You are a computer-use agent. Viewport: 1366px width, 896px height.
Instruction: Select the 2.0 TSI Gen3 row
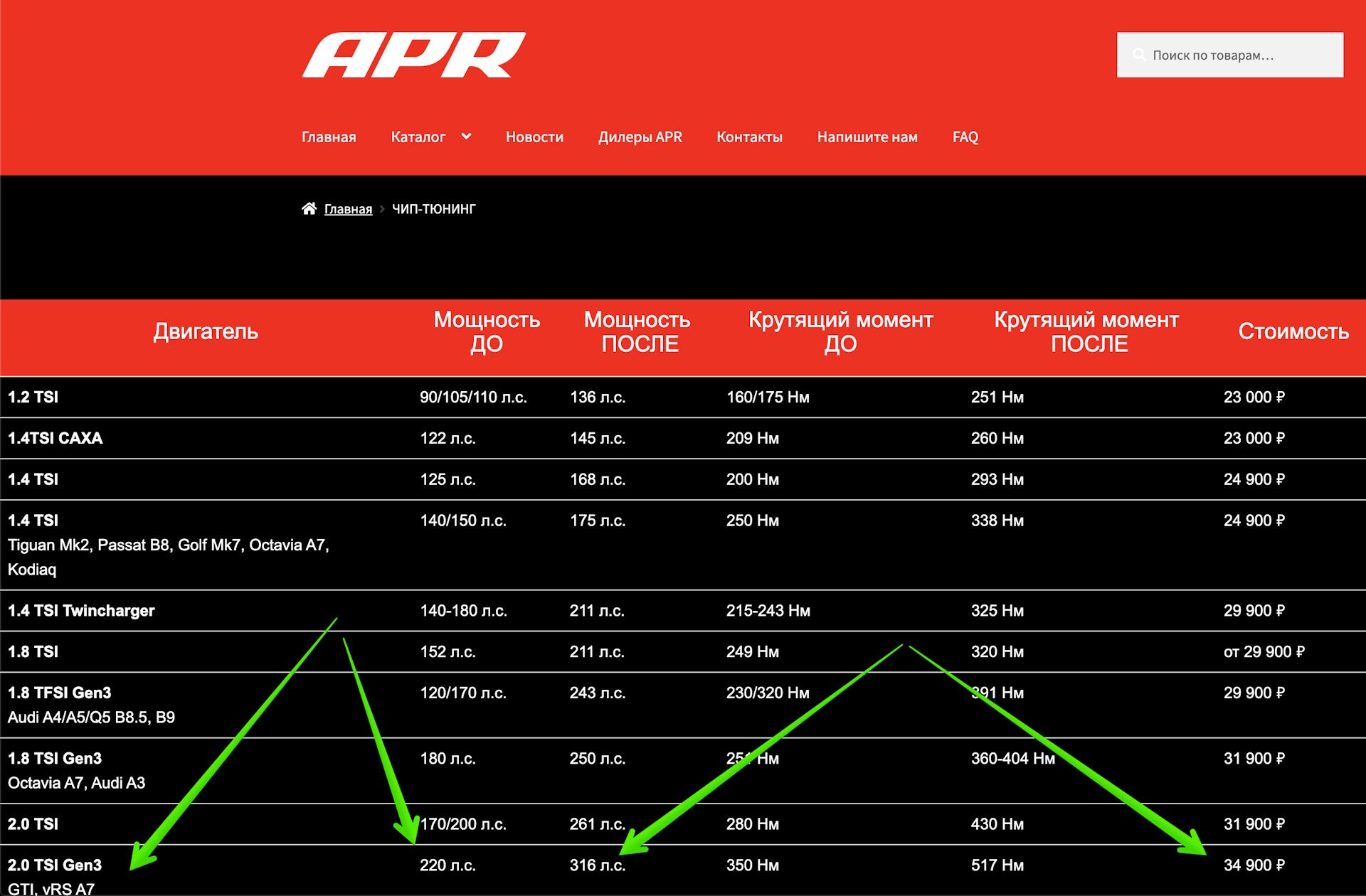pyautogui.click(x=55, y=865)
